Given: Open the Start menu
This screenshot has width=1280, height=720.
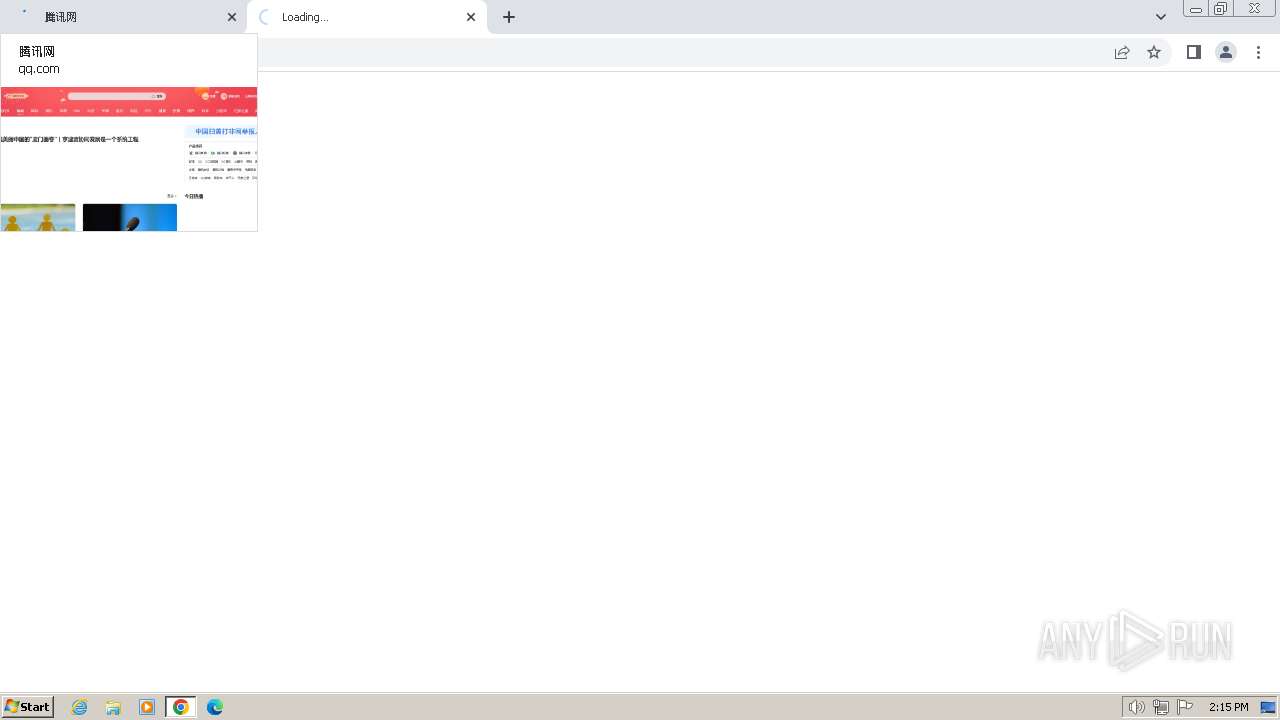Looking at the screenshot, I should (28, 707).
